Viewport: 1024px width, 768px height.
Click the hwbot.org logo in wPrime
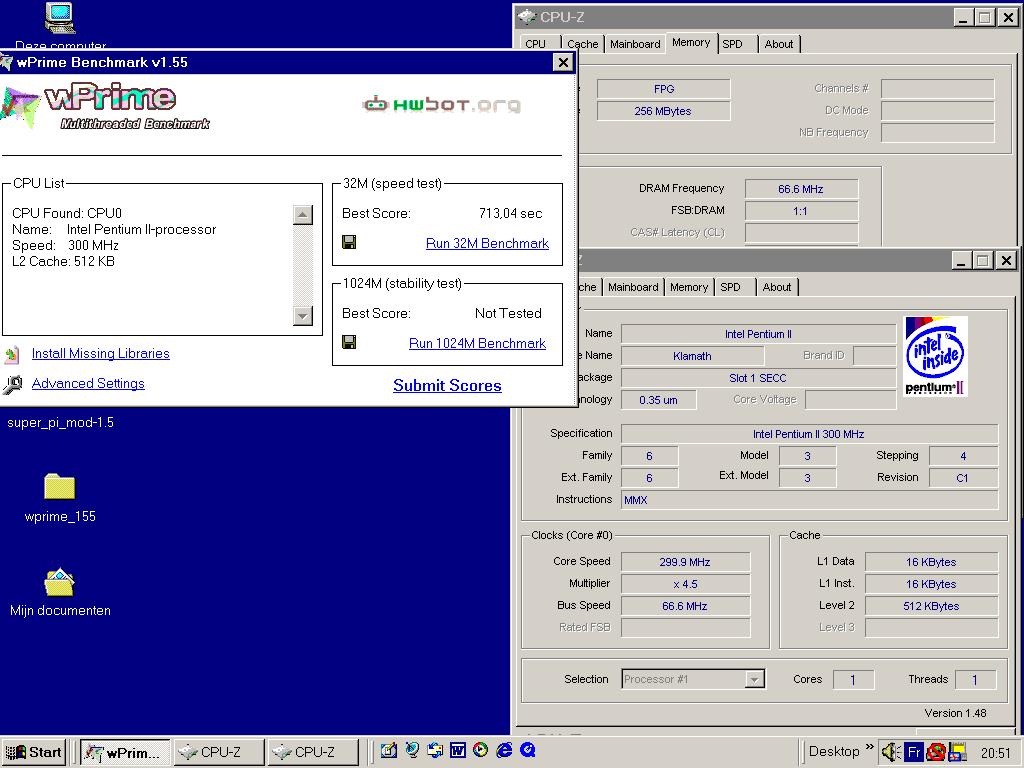[x=441, y=104]
